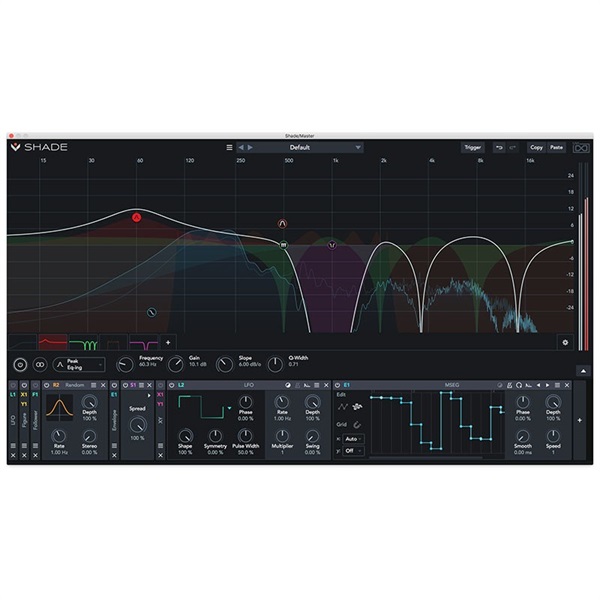Open the S1 Spread modulator menu
The width and height of the screenshot is (600, 600).
click(142, 385)
